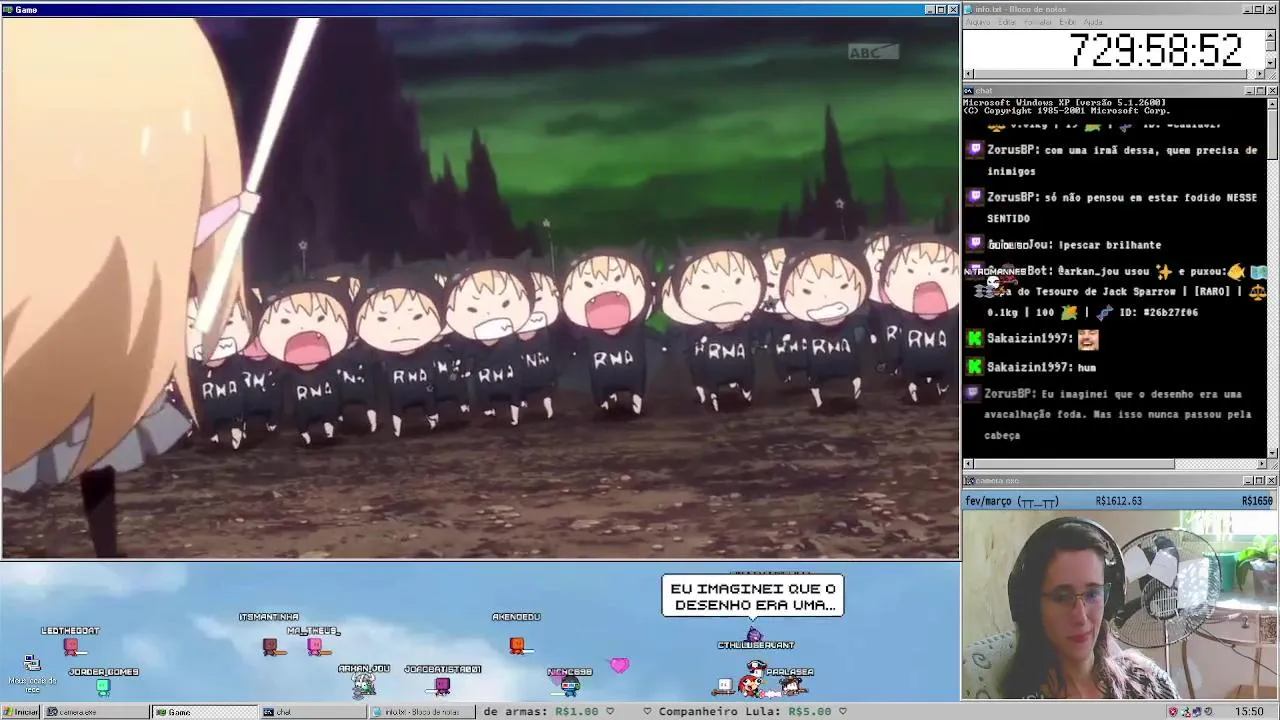Click MA_THEUS_ pink avatar character

(315, 647)
